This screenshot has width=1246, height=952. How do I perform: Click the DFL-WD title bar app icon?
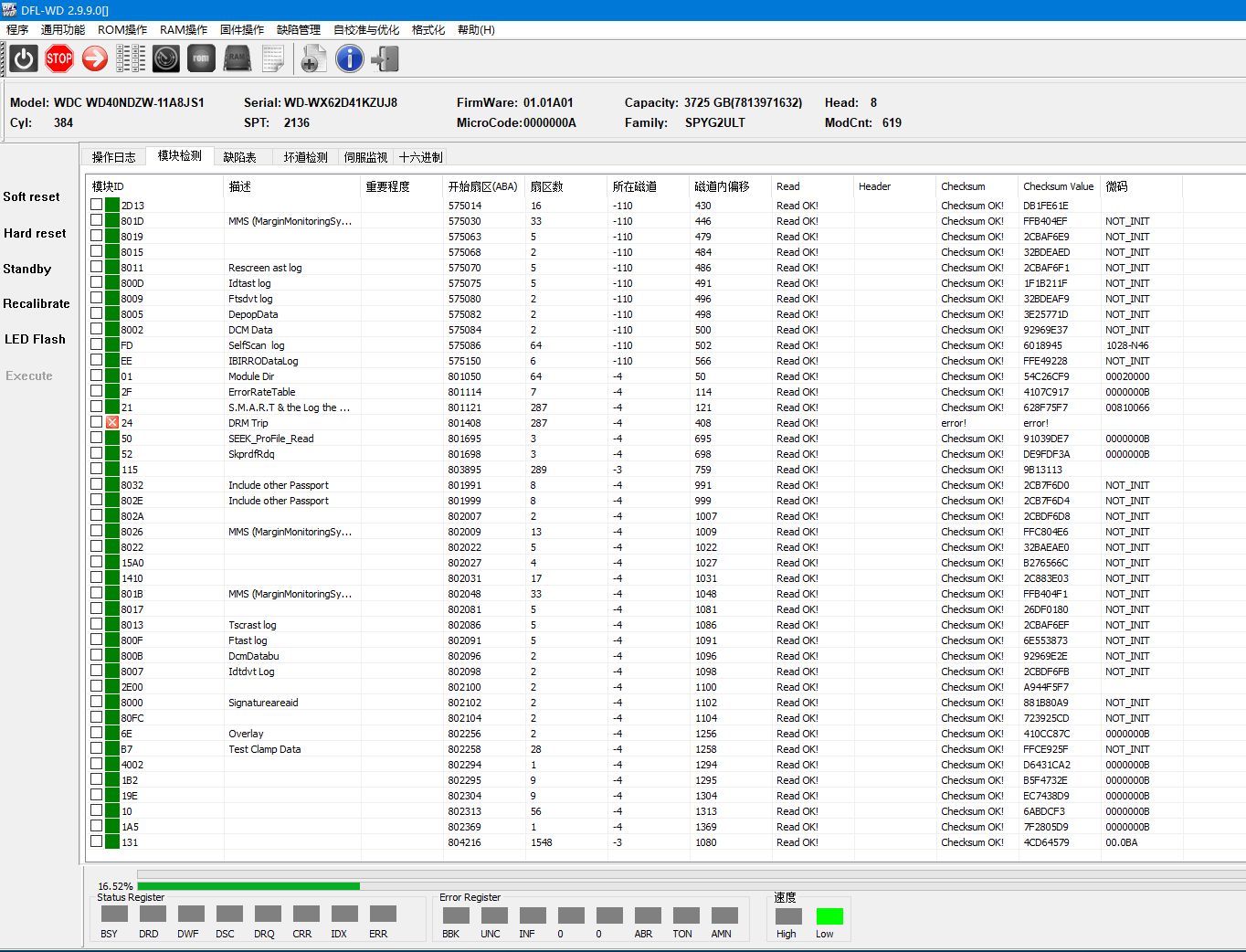coord(9,10)
